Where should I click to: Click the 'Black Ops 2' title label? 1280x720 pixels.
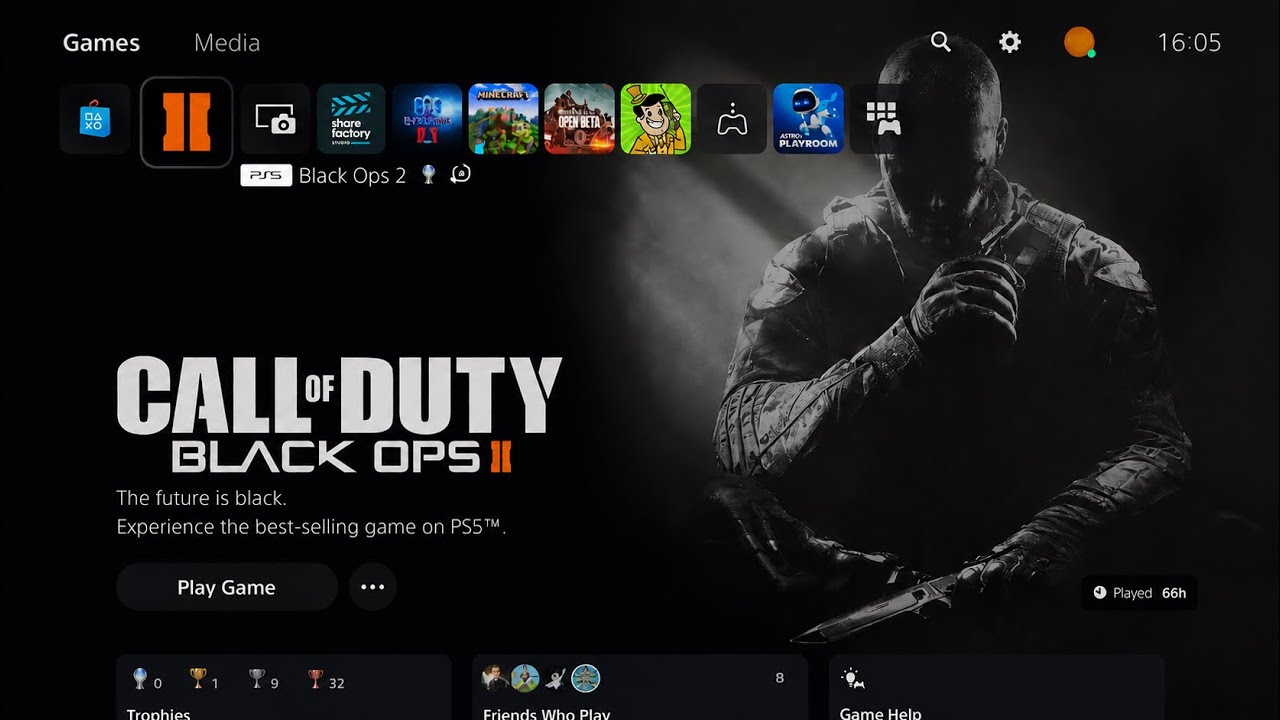click(353, 176)
